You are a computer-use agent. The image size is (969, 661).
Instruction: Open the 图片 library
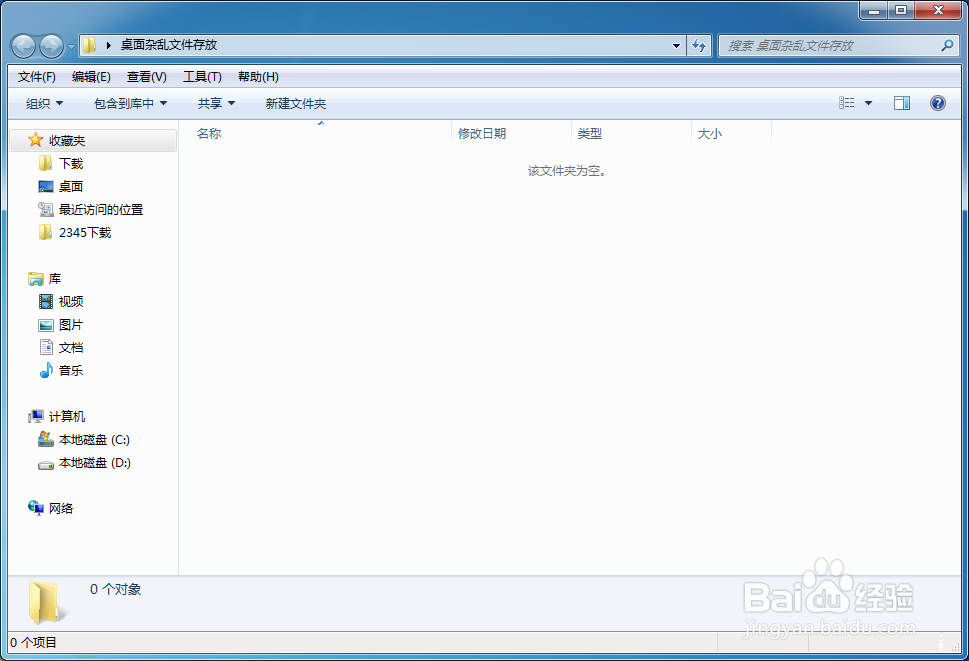[72, 324]
